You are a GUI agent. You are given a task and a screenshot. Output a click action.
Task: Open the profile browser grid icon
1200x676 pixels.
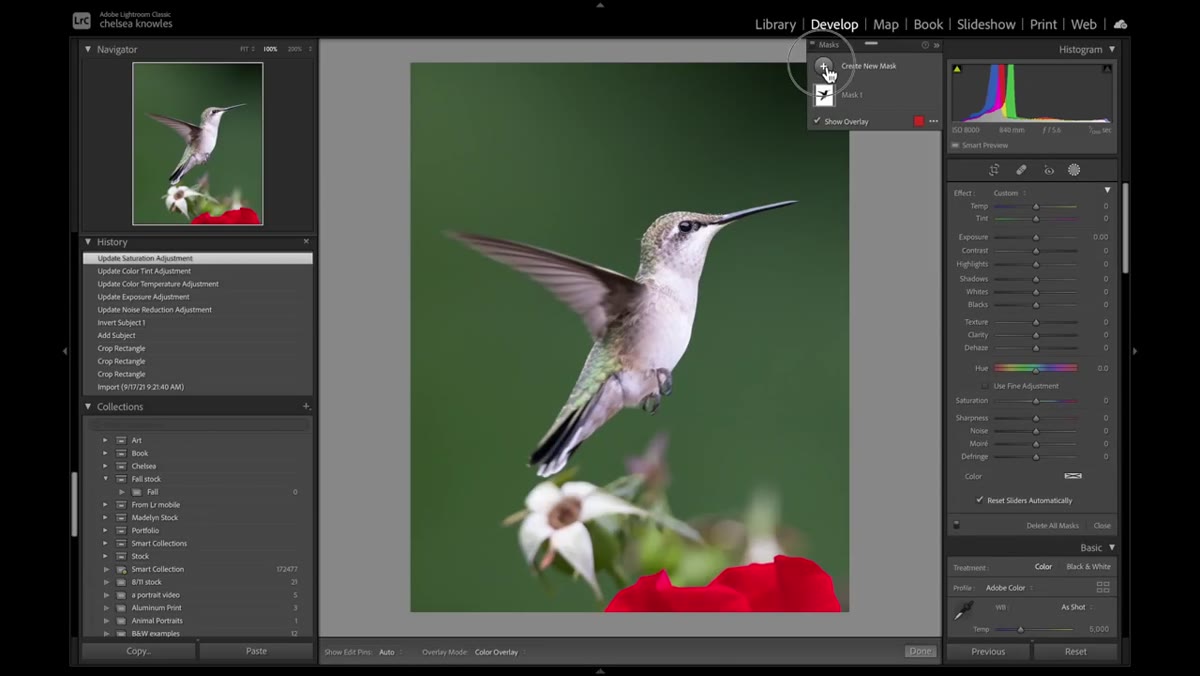point(1103,587)
